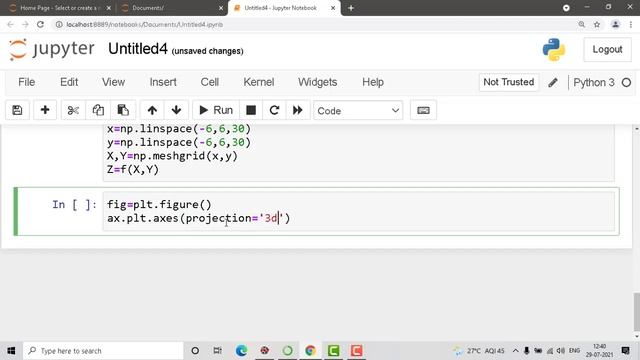Image resolution: width=640 pixels, height=360 pixels.
Task: Click the Not Trusted button
Action: click(x=509, y=82)
